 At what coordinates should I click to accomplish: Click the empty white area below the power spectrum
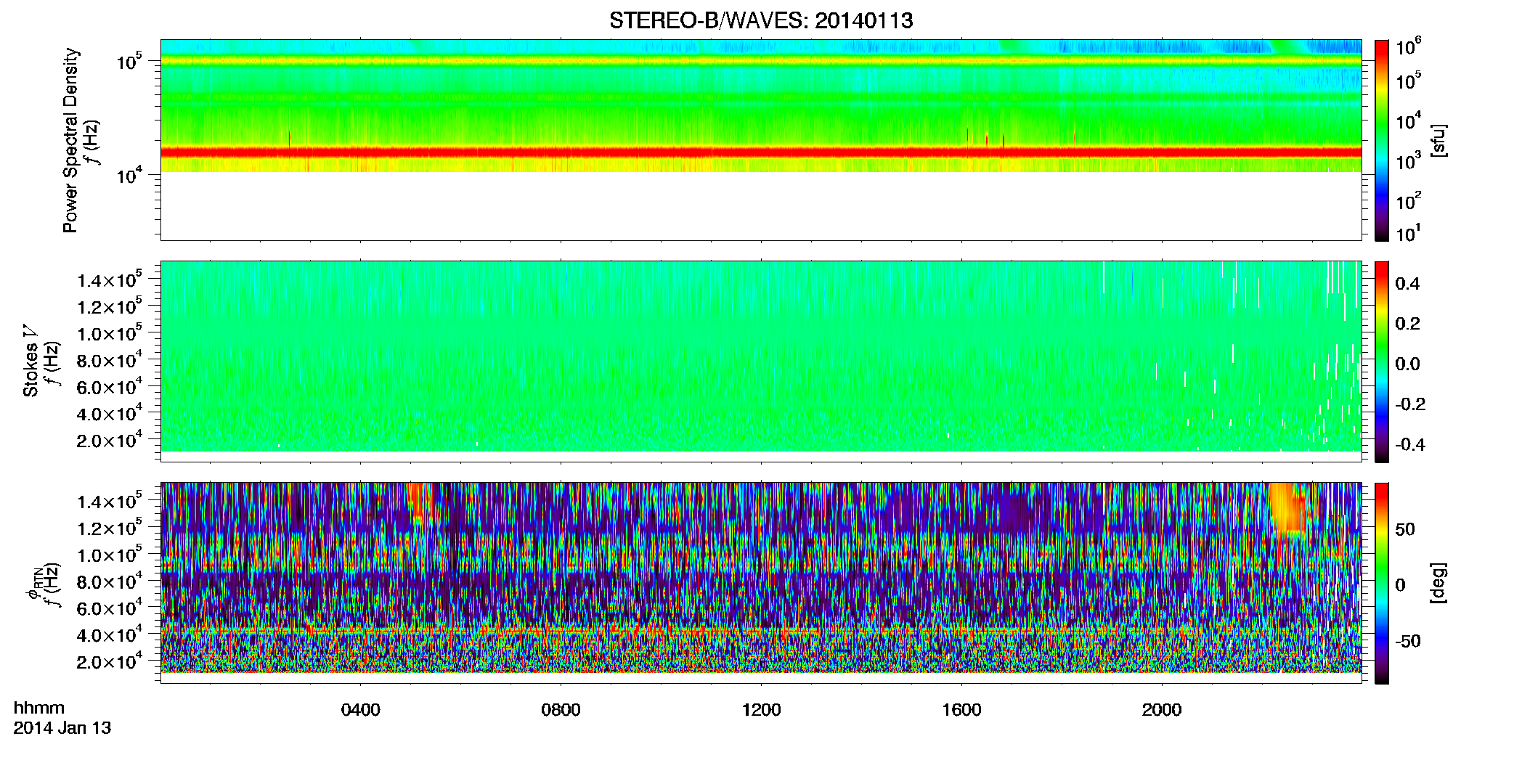point(761,205)
